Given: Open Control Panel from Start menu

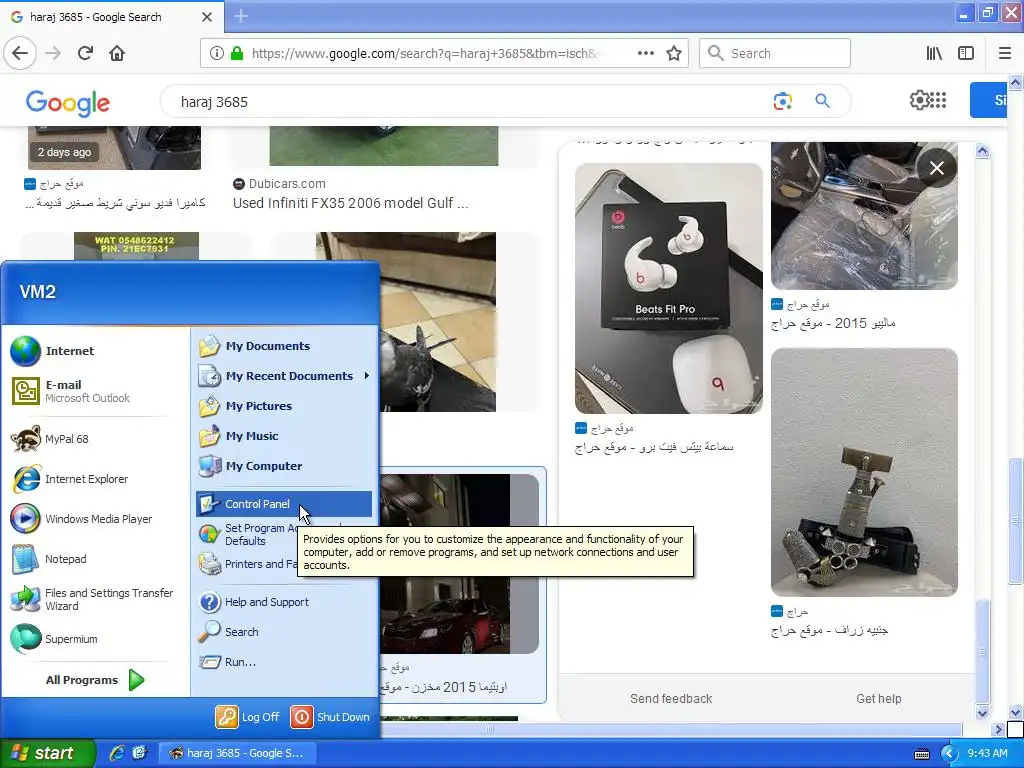Looking at the screenshot, I should tap(284, 504).
